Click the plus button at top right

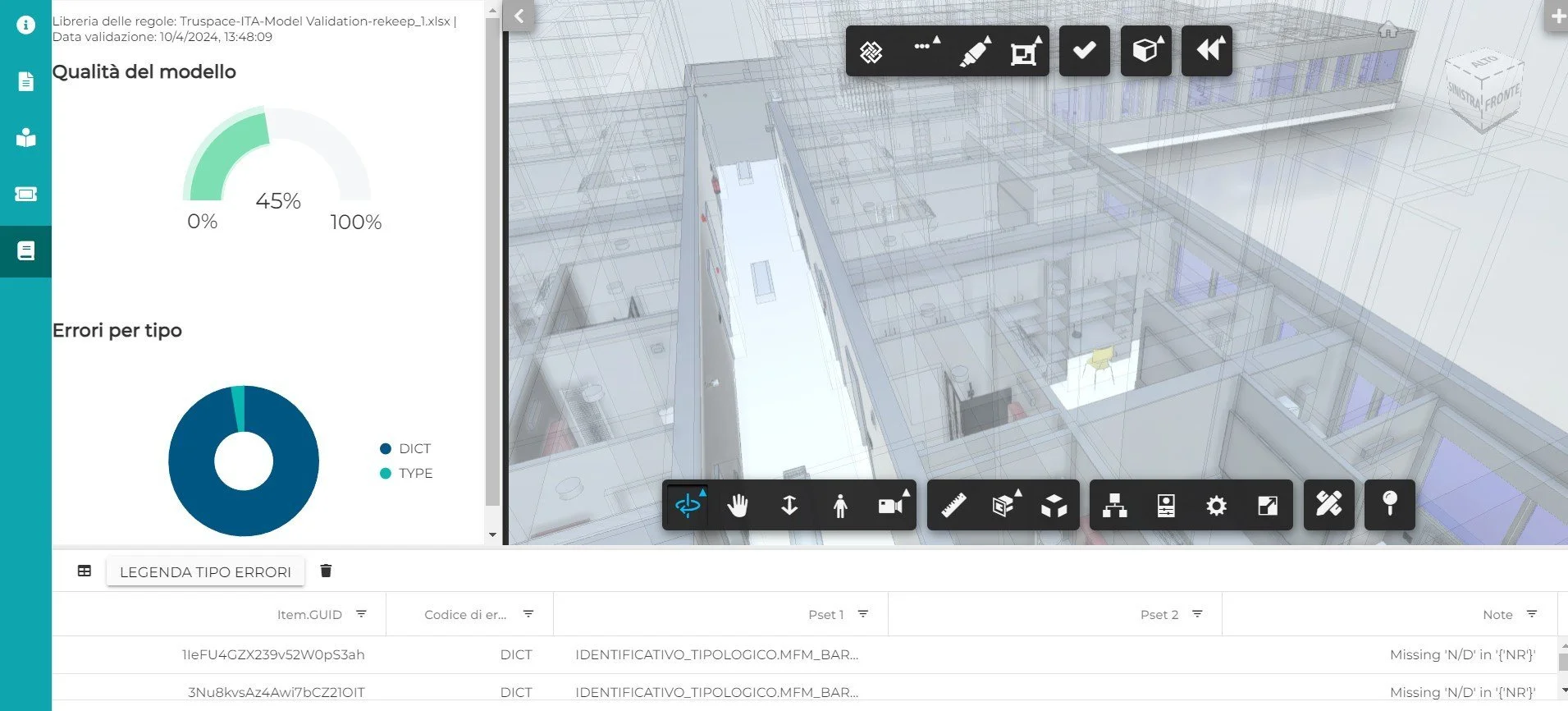click(x=1557, y=16)
